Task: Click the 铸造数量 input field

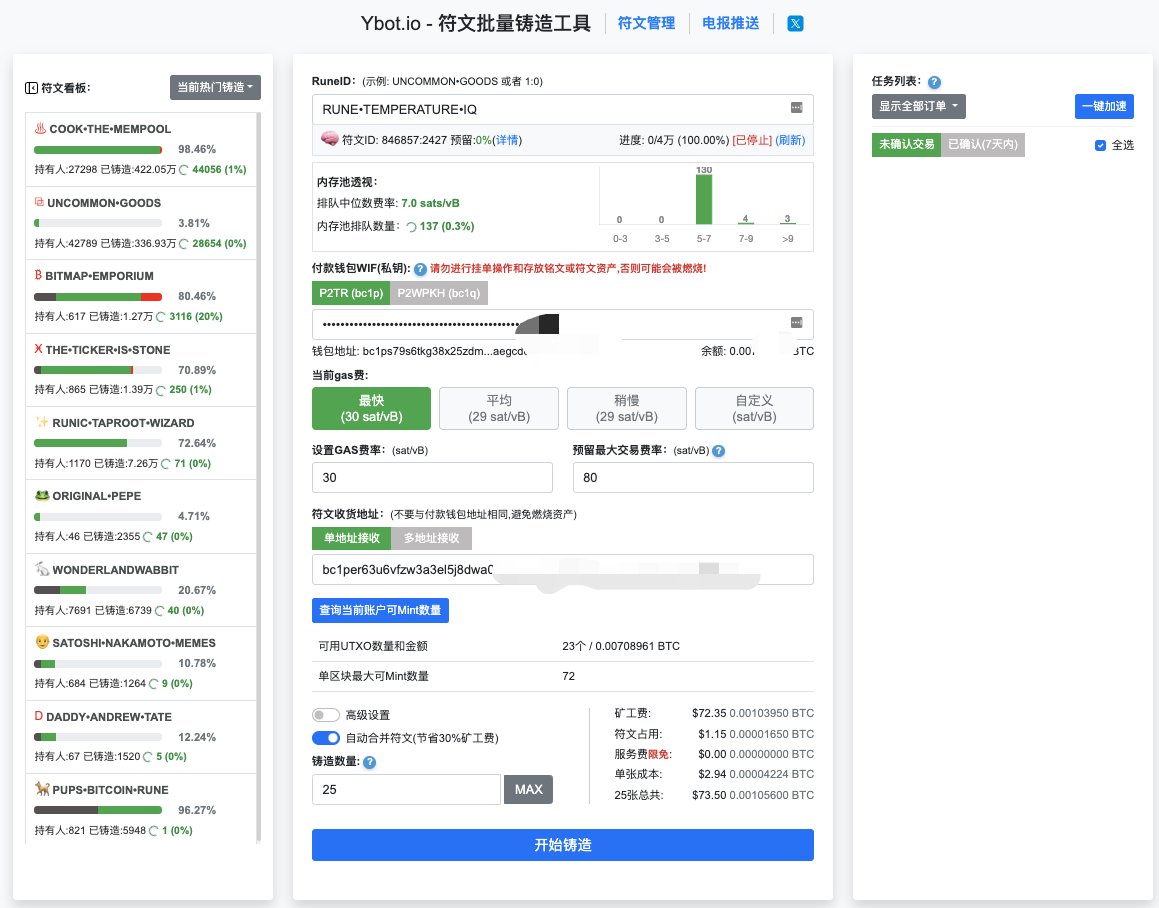Action: (x=406, y=790)
